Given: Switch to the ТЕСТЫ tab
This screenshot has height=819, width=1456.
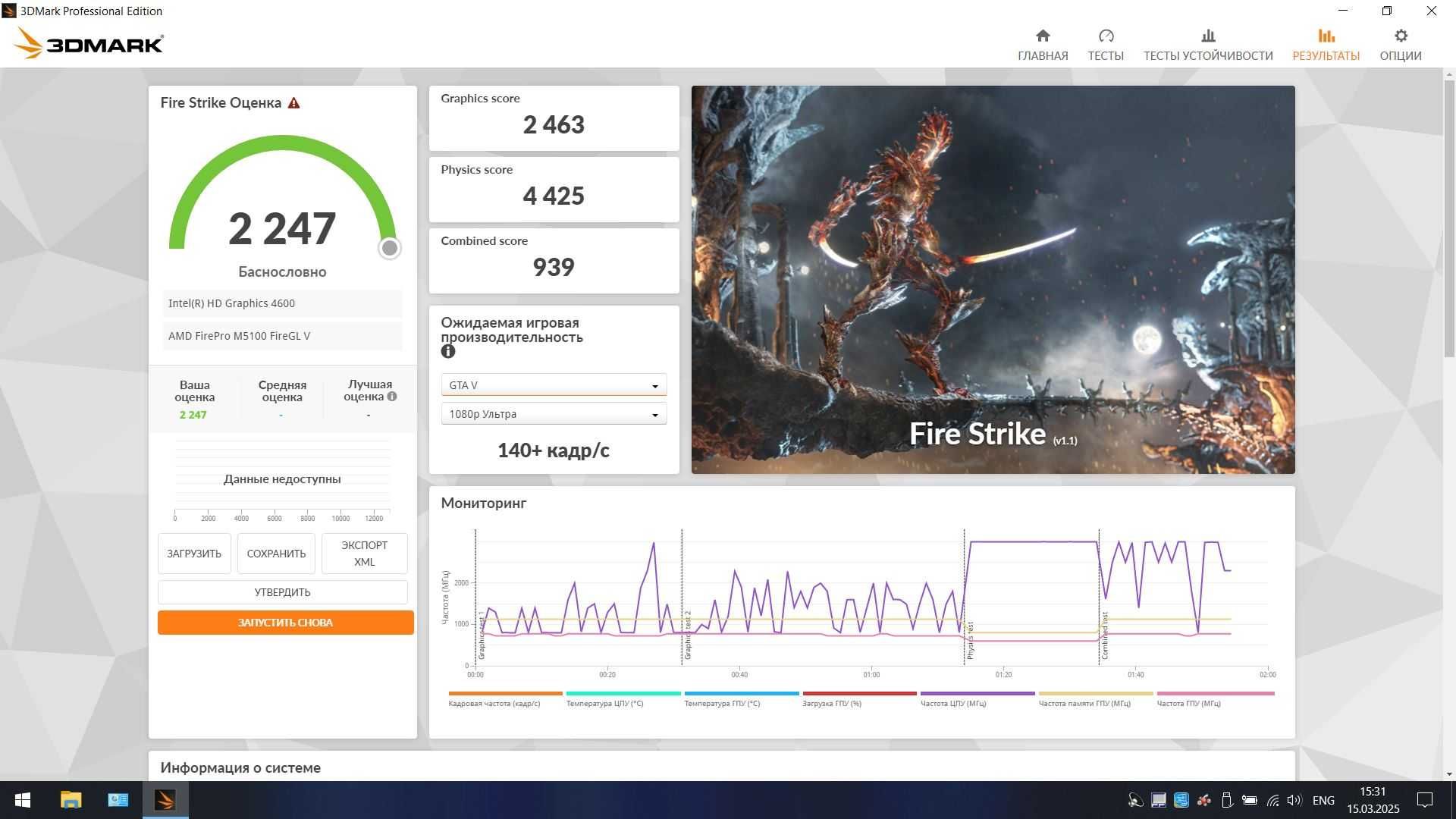Looking at the screenshot, I should click(x=1106, y=45).
